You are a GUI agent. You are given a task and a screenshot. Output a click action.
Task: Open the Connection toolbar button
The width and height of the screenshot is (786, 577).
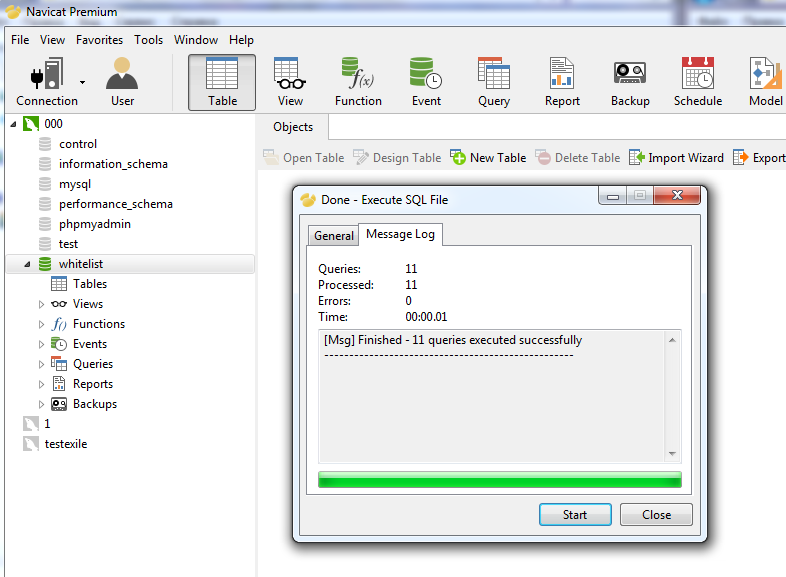[x=47, y=82]
